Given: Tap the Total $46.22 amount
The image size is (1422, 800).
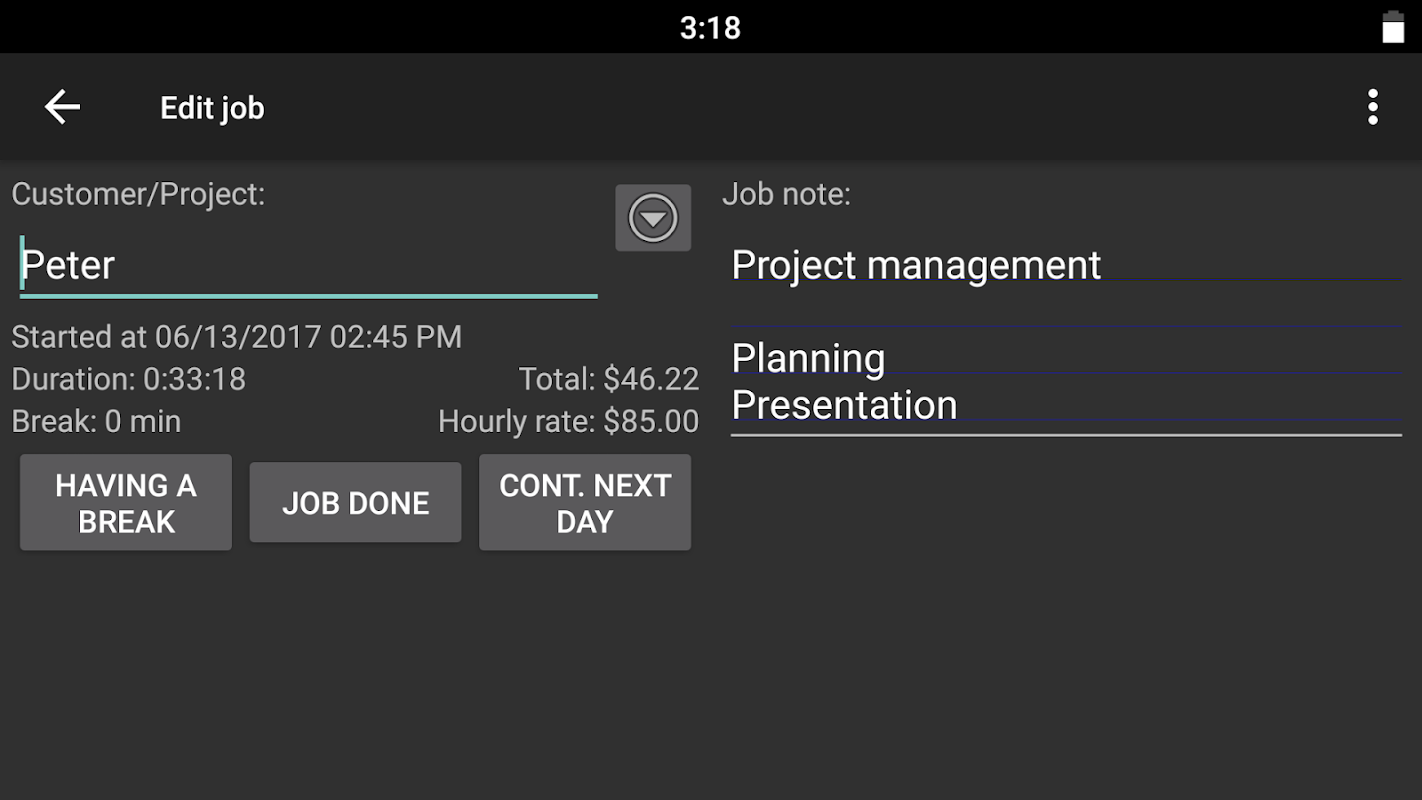Looking at the screenshot, I should tap(608, 380).
